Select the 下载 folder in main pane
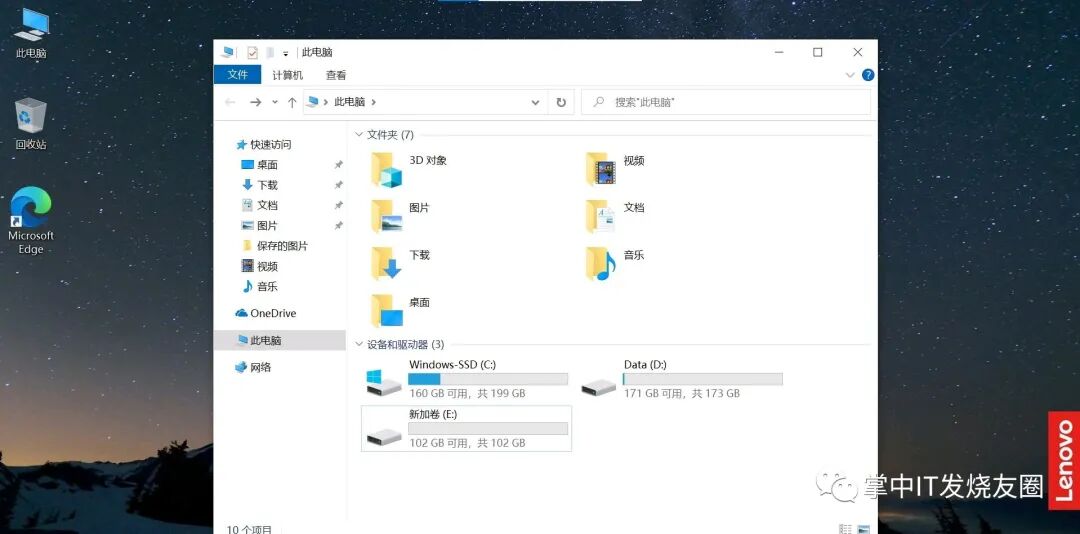The width and height of the screenshot is (1080, 534). point(386,264)
